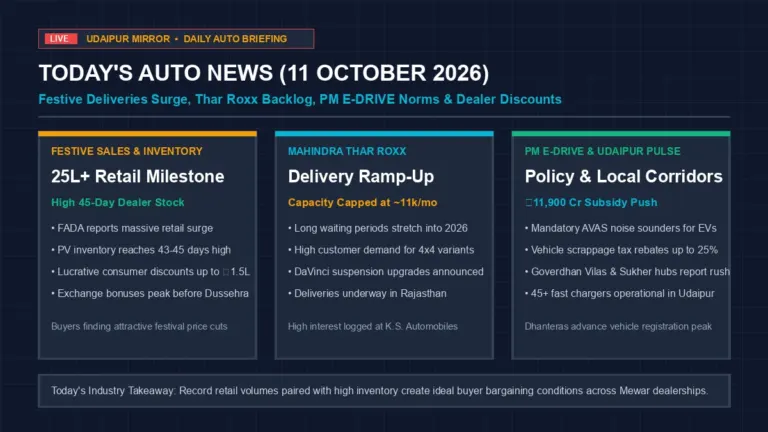This screenshot has width=768, height=432.
Task: Select the '25L+ Retail Milestone' heading
Action: point(138,176)
